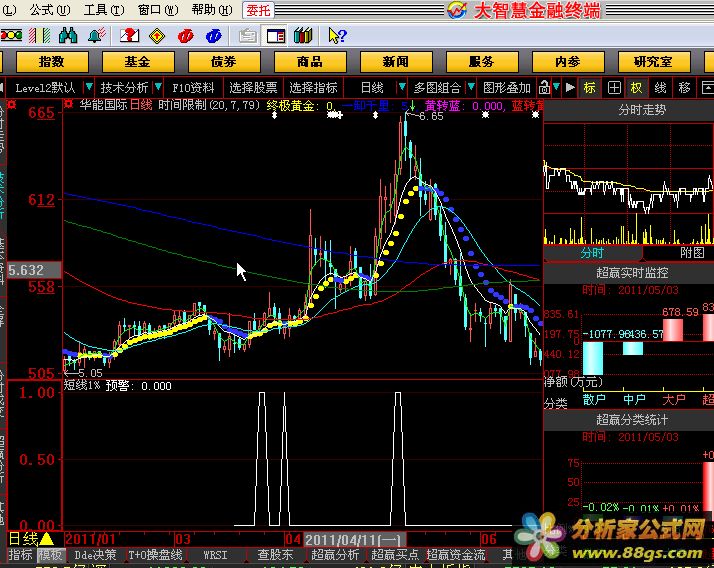Open the 帮助(H) menu
Screen dimensions: 714x568
[212, 10]
